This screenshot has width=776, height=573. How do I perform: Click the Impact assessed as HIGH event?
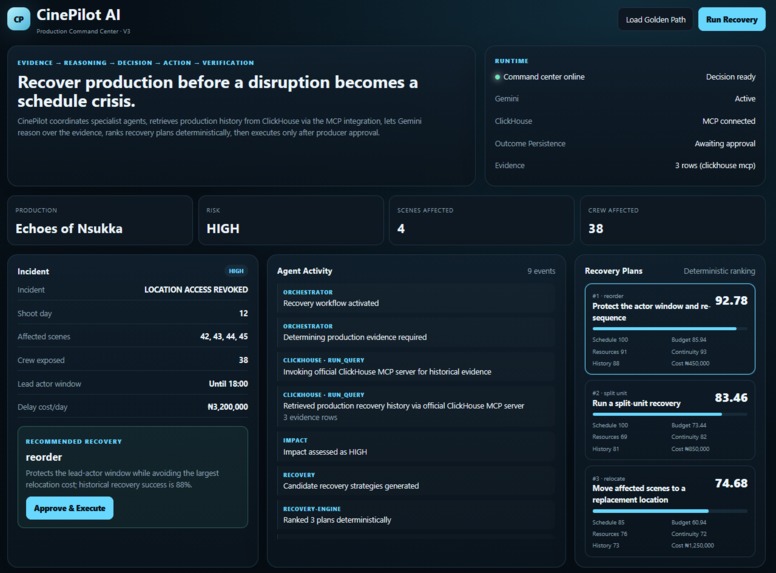point(416,447)
